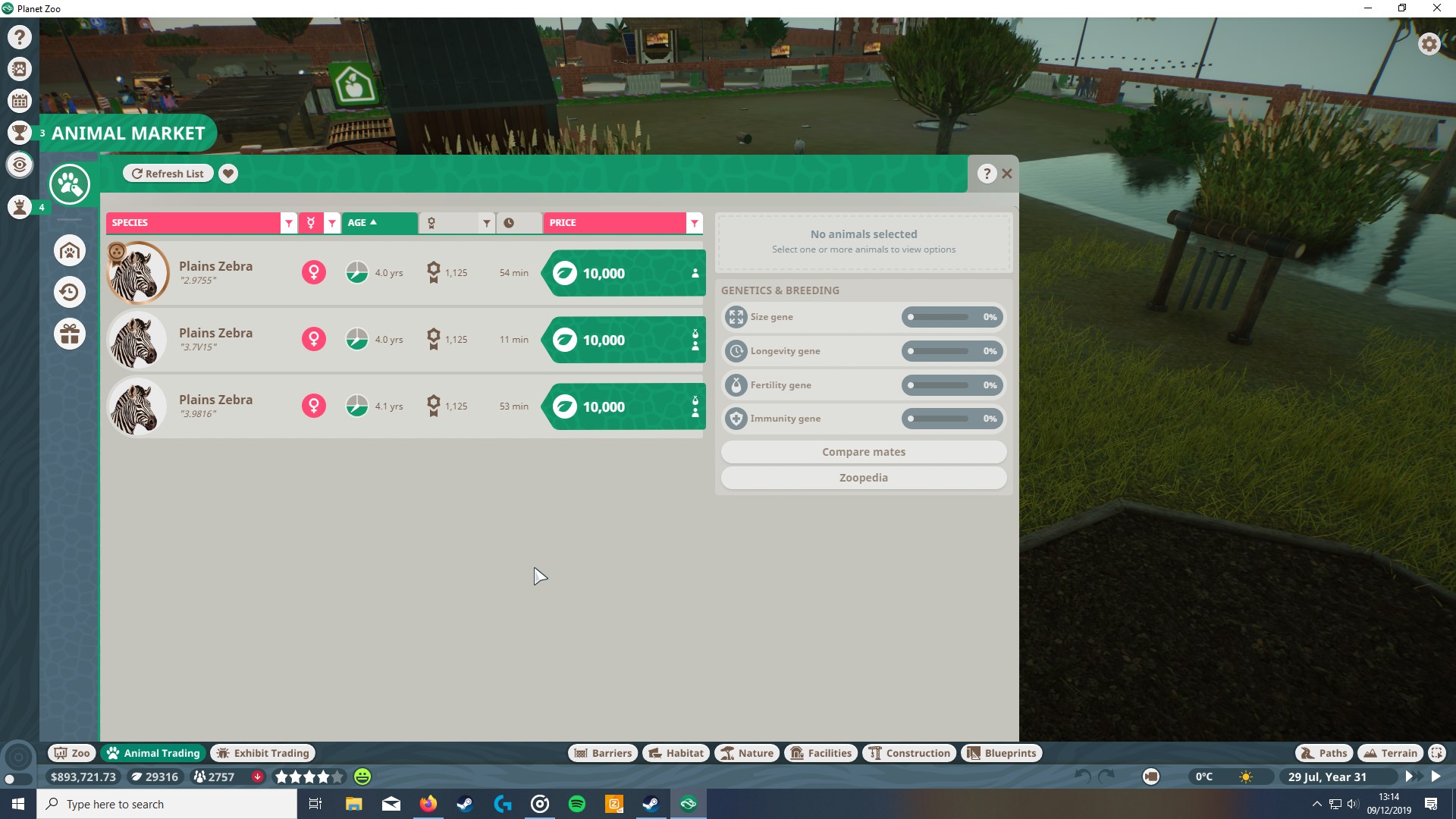1456x819 pixels.
Task: Click Longevity gene slider bar
Action: [939, 351]
